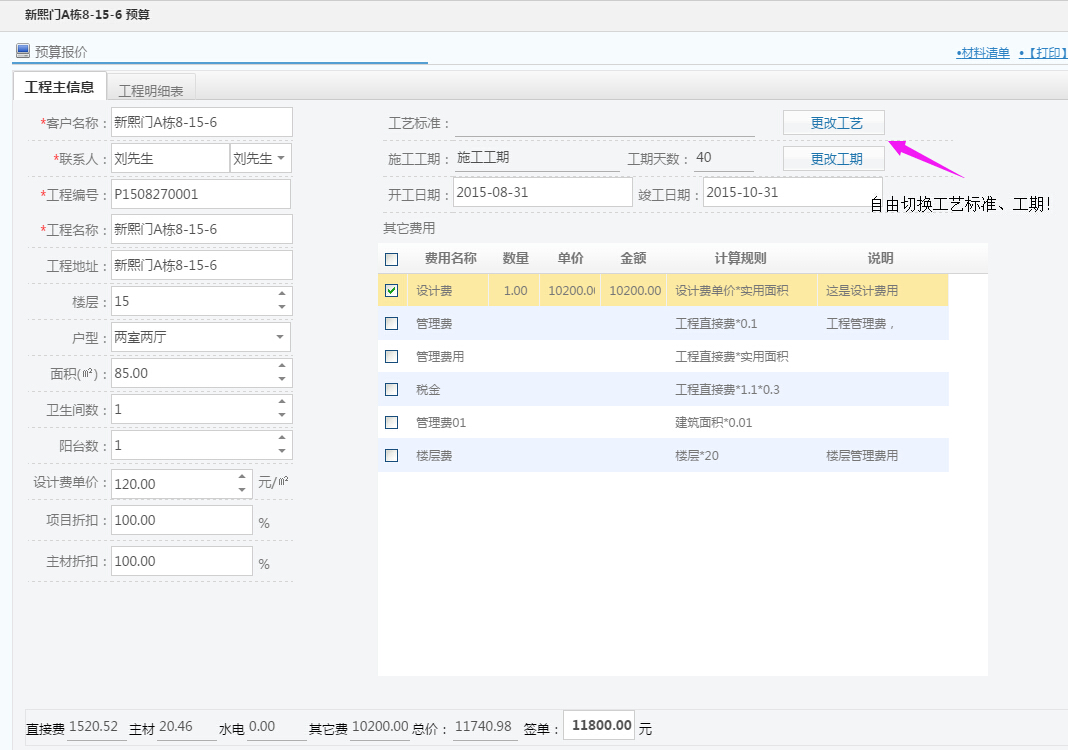This screenshot has width=1068, height=750.
Task: Increase 卫生间数 using up spinner arrow
Action: pyautogui.click(x=282, y=403)
